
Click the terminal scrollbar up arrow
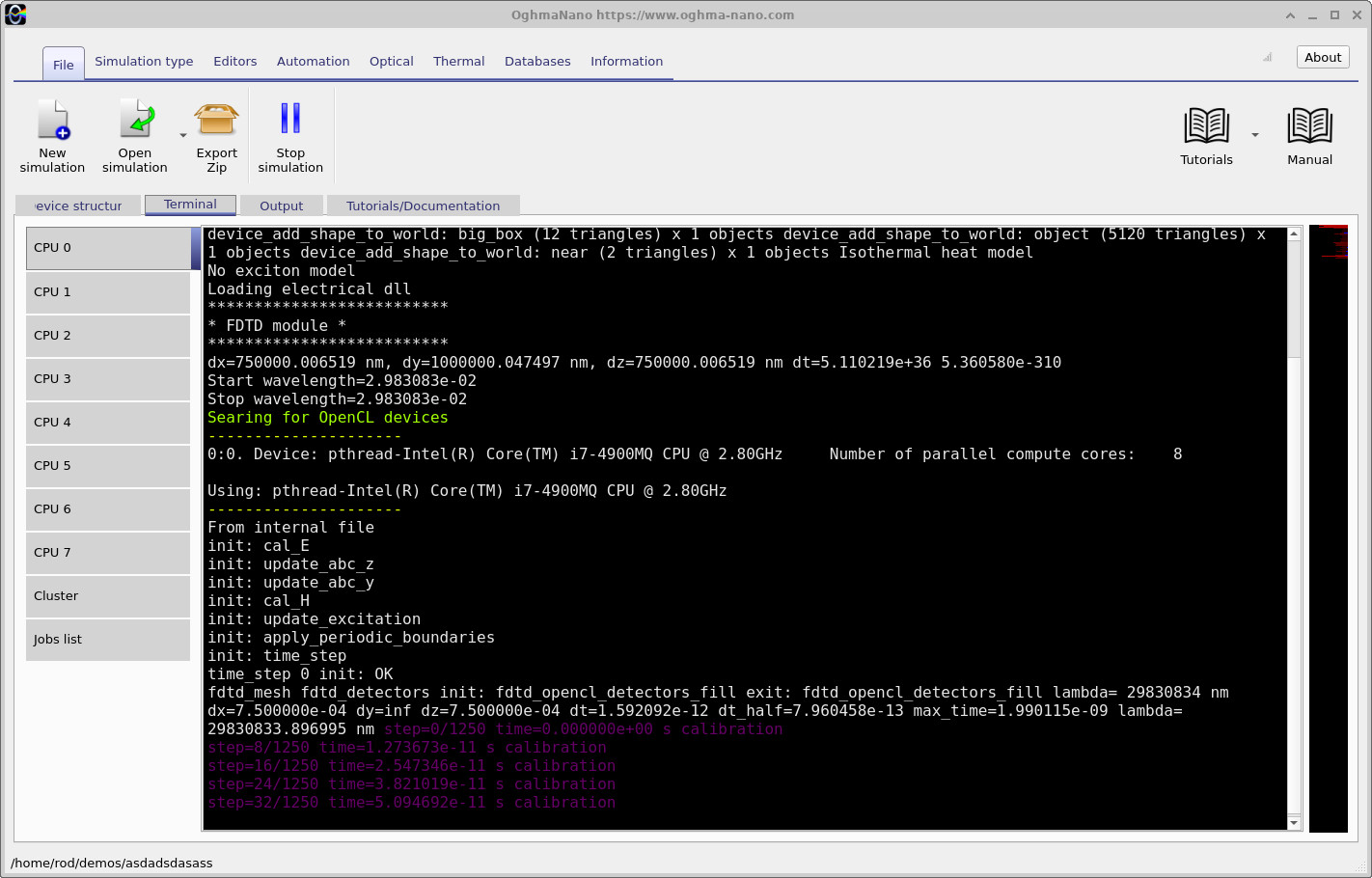point(1295,233)
